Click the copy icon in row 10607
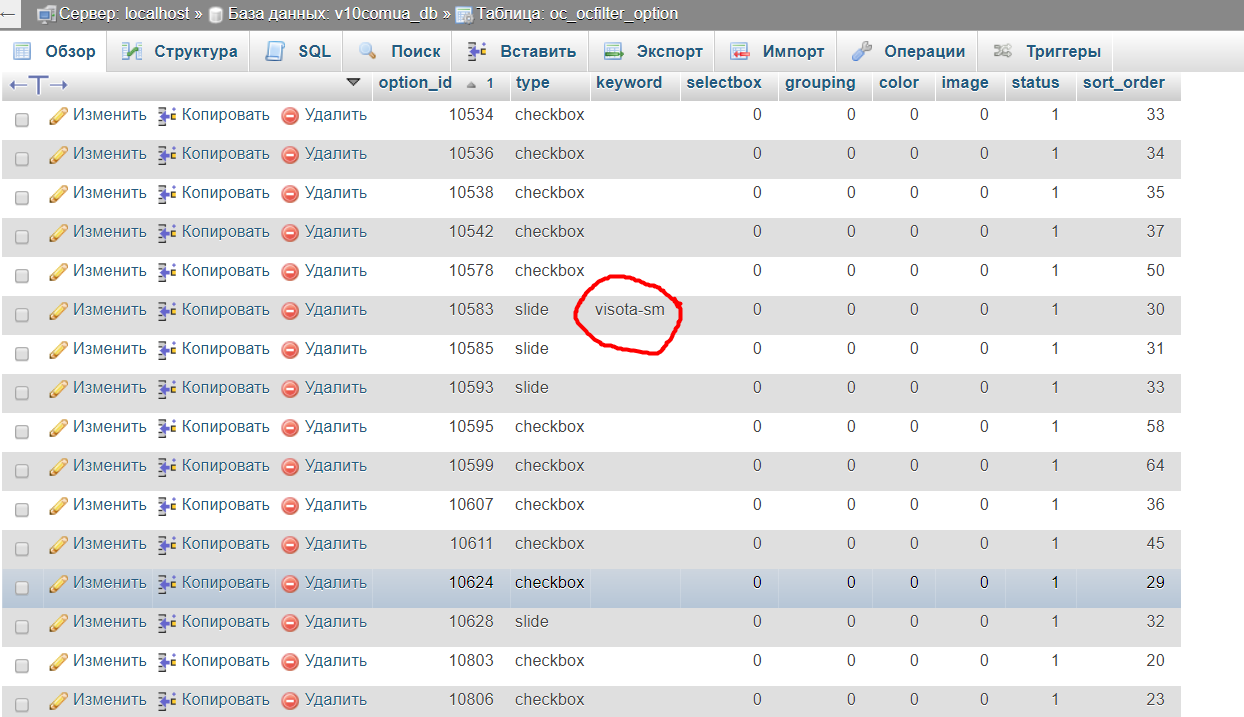The width and height of the screenshot is (1244, 717). [167, 505]
